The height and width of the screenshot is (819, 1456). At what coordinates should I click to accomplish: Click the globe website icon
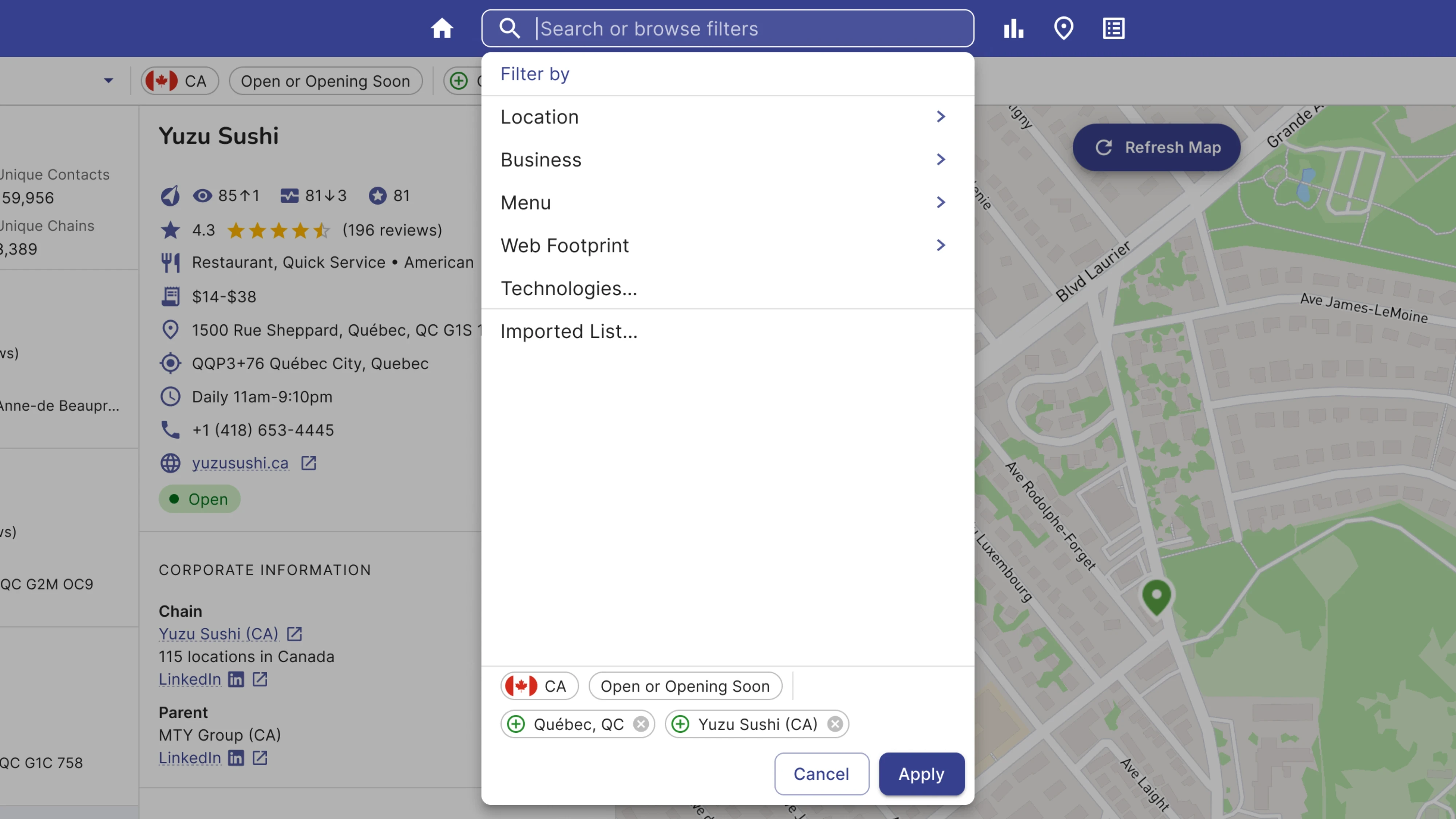170,463
